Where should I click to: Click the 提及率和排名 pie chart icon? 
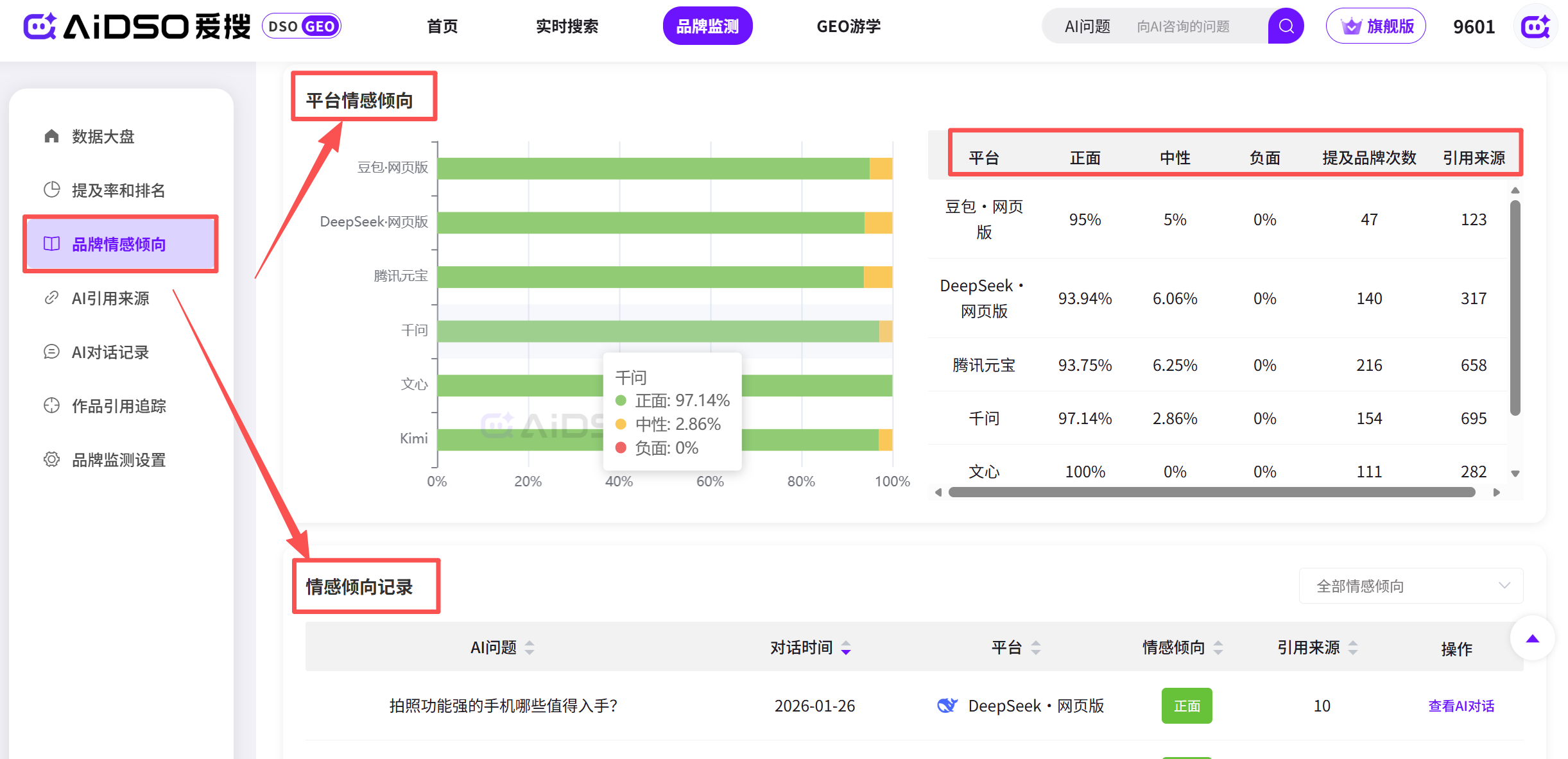(51, 190)
